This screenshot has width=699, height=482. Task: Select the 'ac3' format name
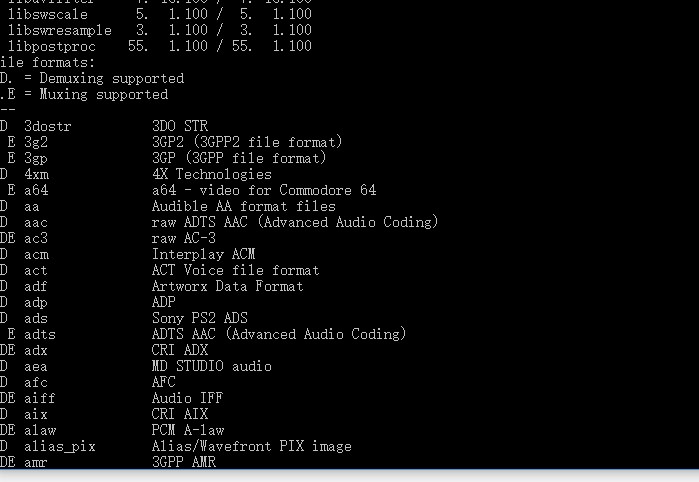[x=36, y=238]
